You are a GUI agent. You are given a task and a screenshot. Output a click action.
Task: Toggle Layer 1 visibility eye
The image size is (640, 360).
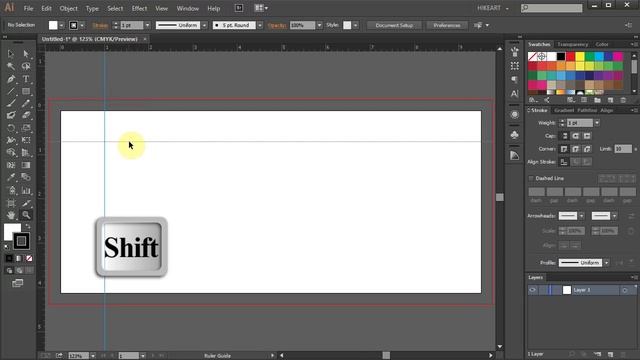(532, 290)
